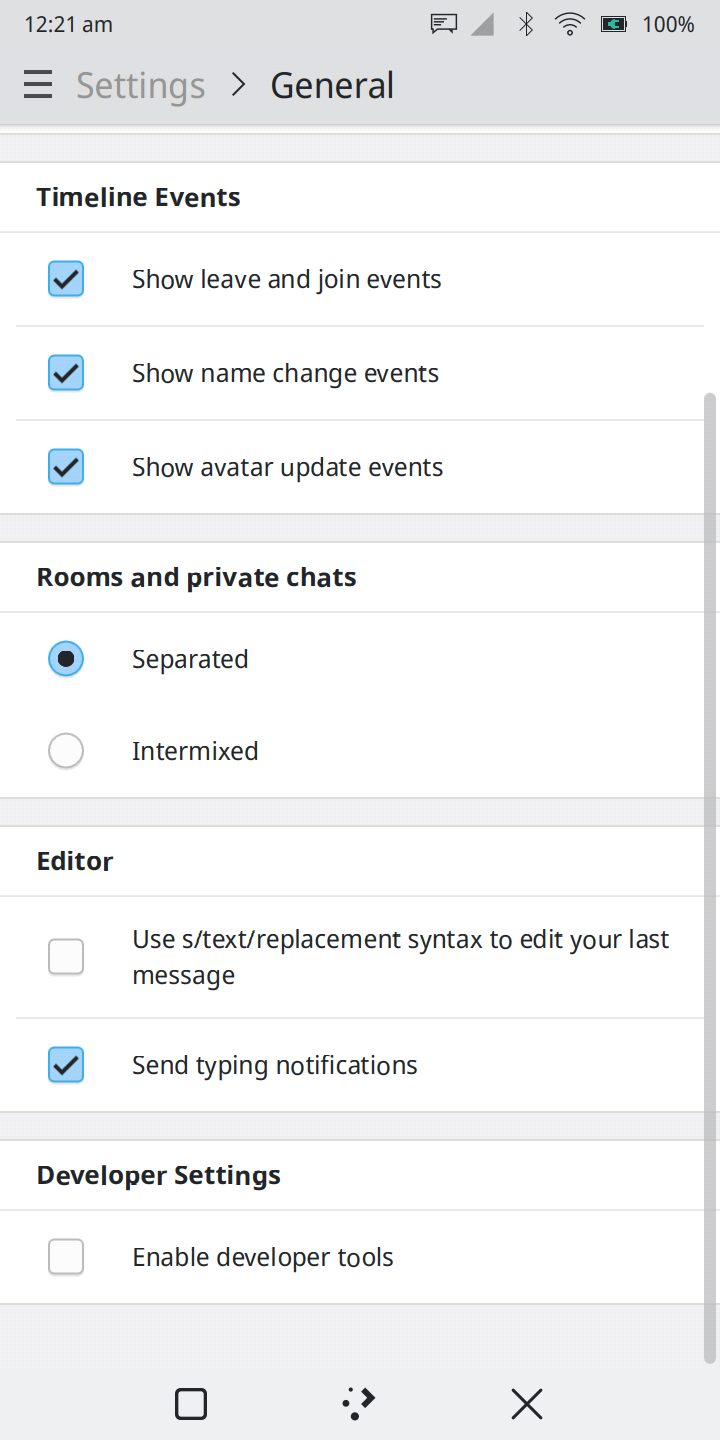The height and width of the screenshot is (1440, 720).
Task: Tap the Wi-Fi status icon
Action: (570, 25)
